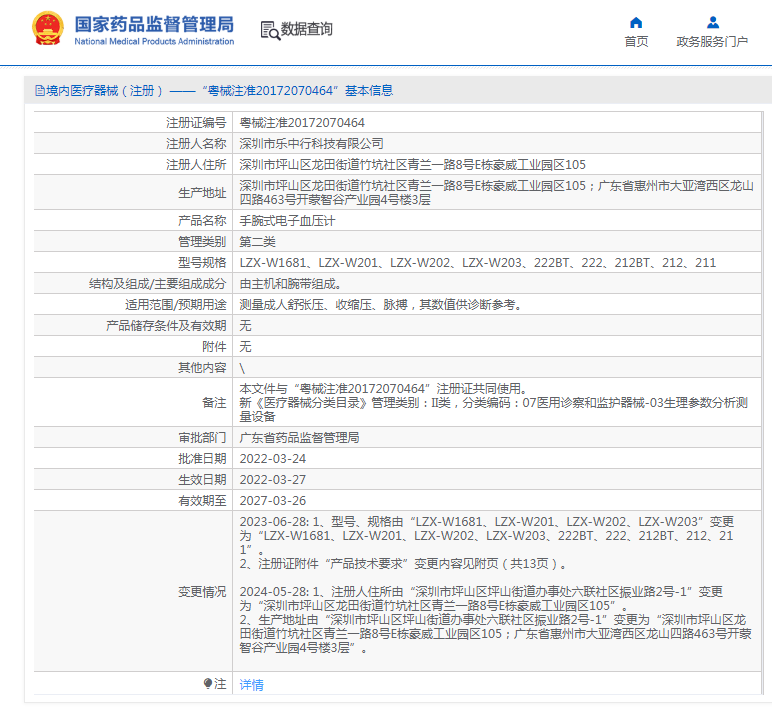The height and width of the screenshot is (712, 772).
Task: Select registration number value 粤械注准20172070464 in table
Action: coord(302,123)
